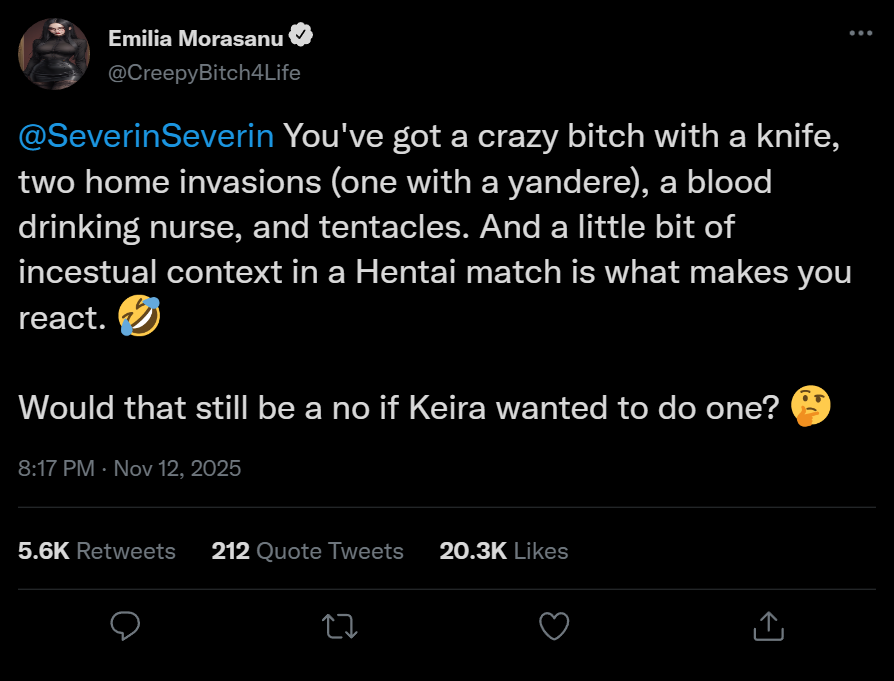Screen dimensions: 894x681
Task: Click the laughing crying emoji
Action: [x=139, y=318]
